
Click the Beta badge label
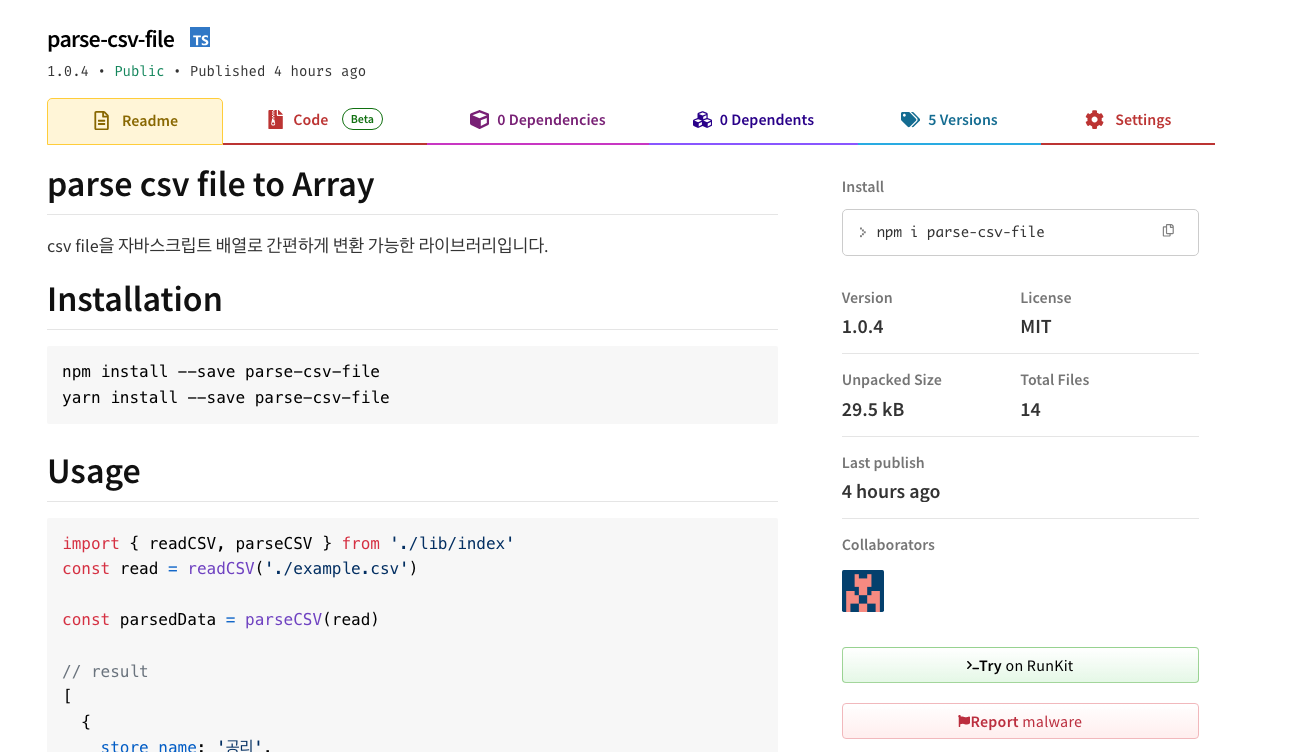(x=362, y=119)
